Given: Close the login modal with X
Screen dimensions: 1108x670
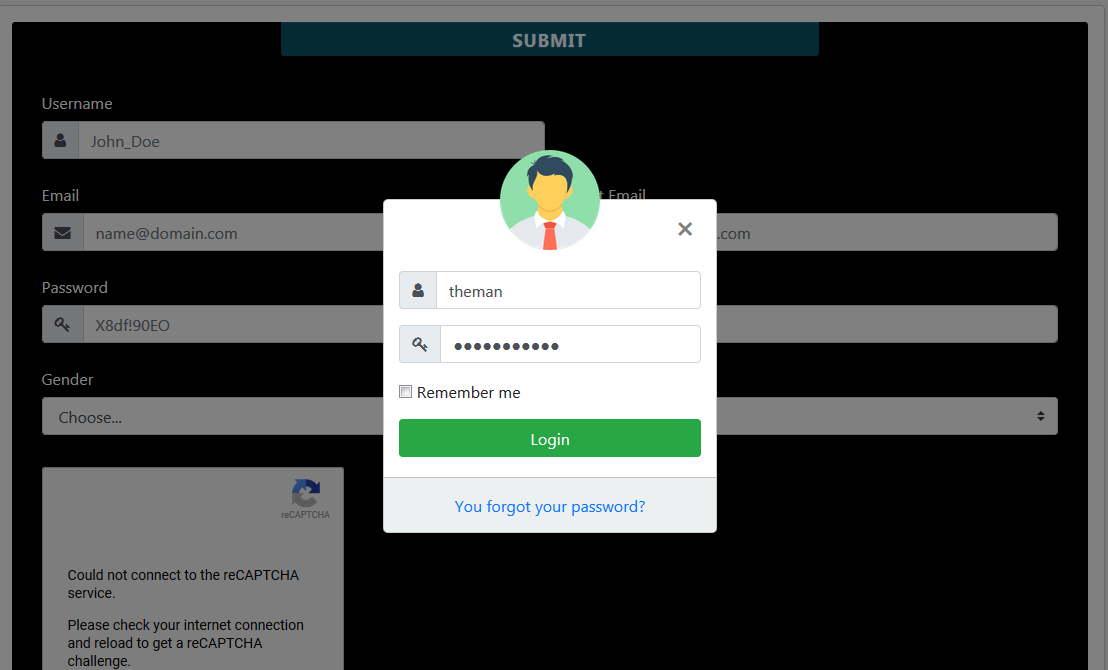Looking at the screenshot, I should tap(685, 229).
